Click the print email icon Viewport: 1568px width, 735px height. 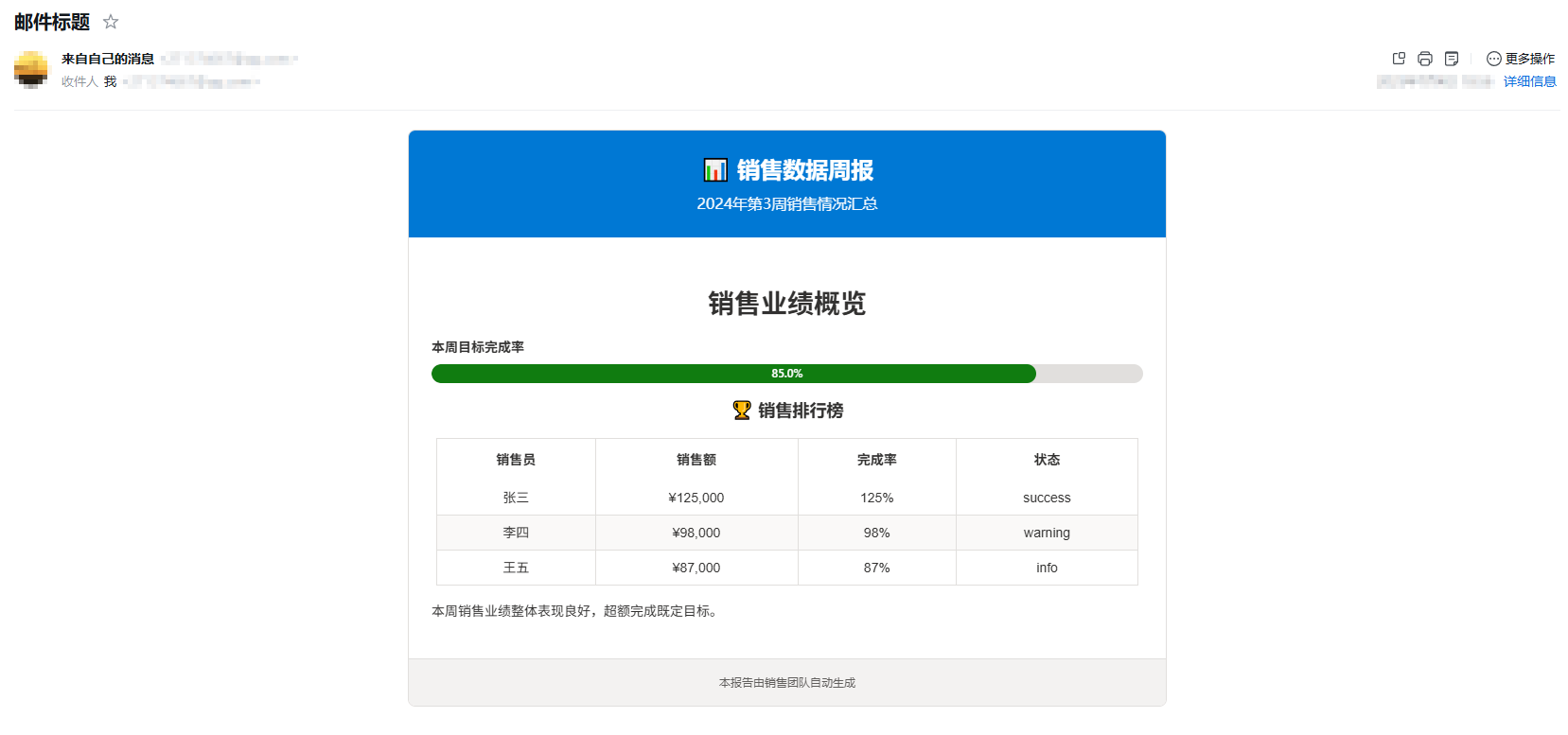pos(1425,59)
